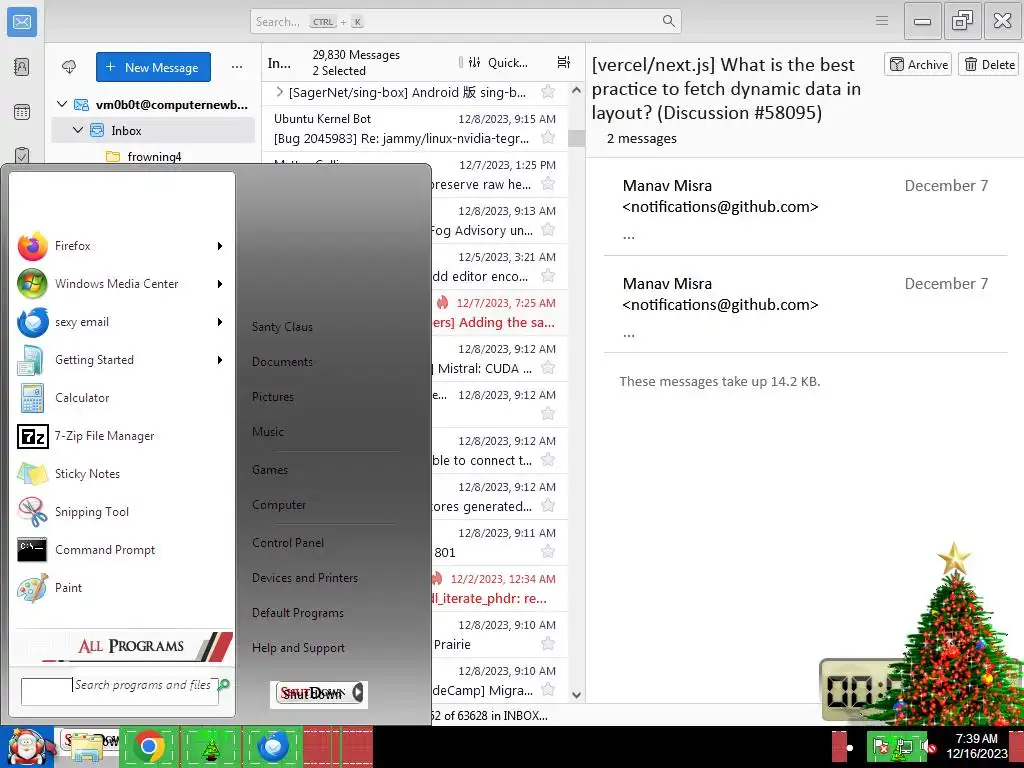Click the magnifier icon in the search bar
The height and width of the screenshot is (768, 1024).
point(668,21)
